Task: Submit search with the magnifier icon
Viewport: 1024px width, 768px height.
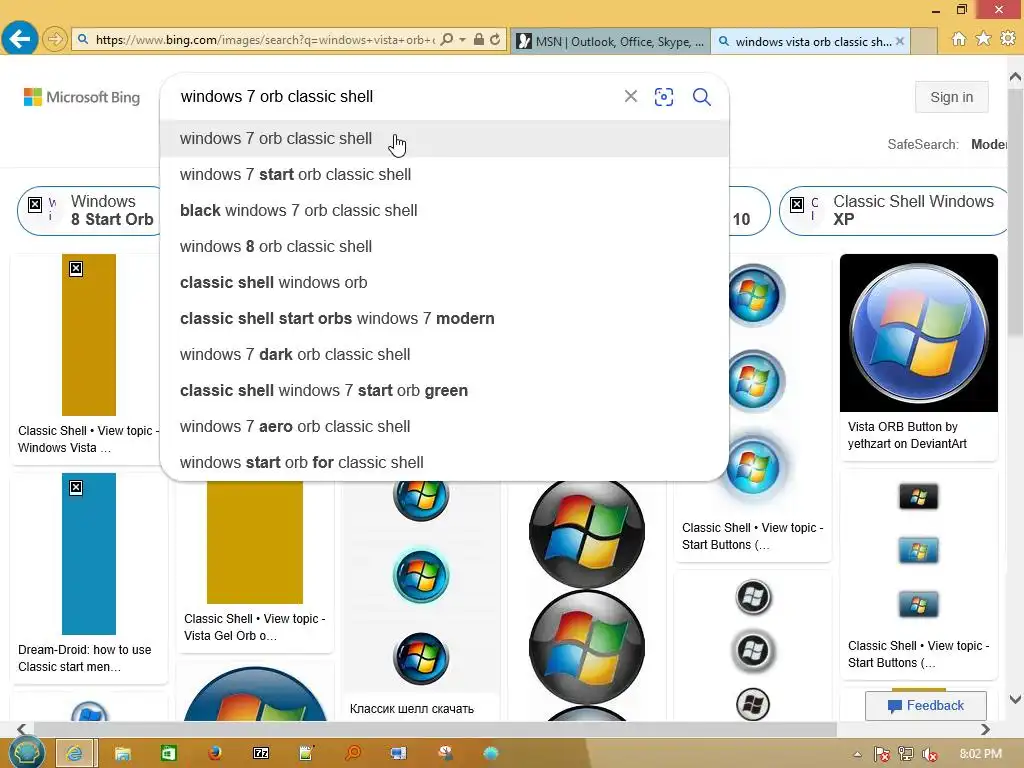Action: pos(701,97)
